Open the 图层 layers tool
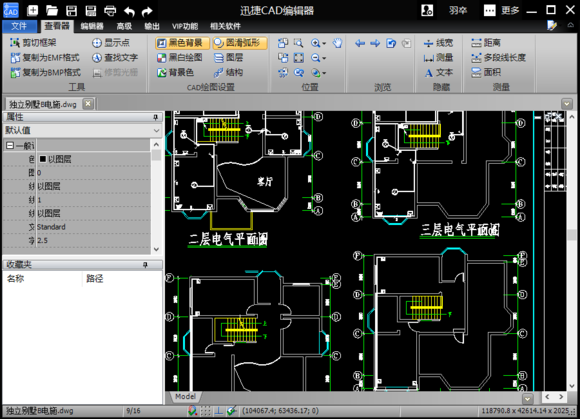 coord(228,58)
